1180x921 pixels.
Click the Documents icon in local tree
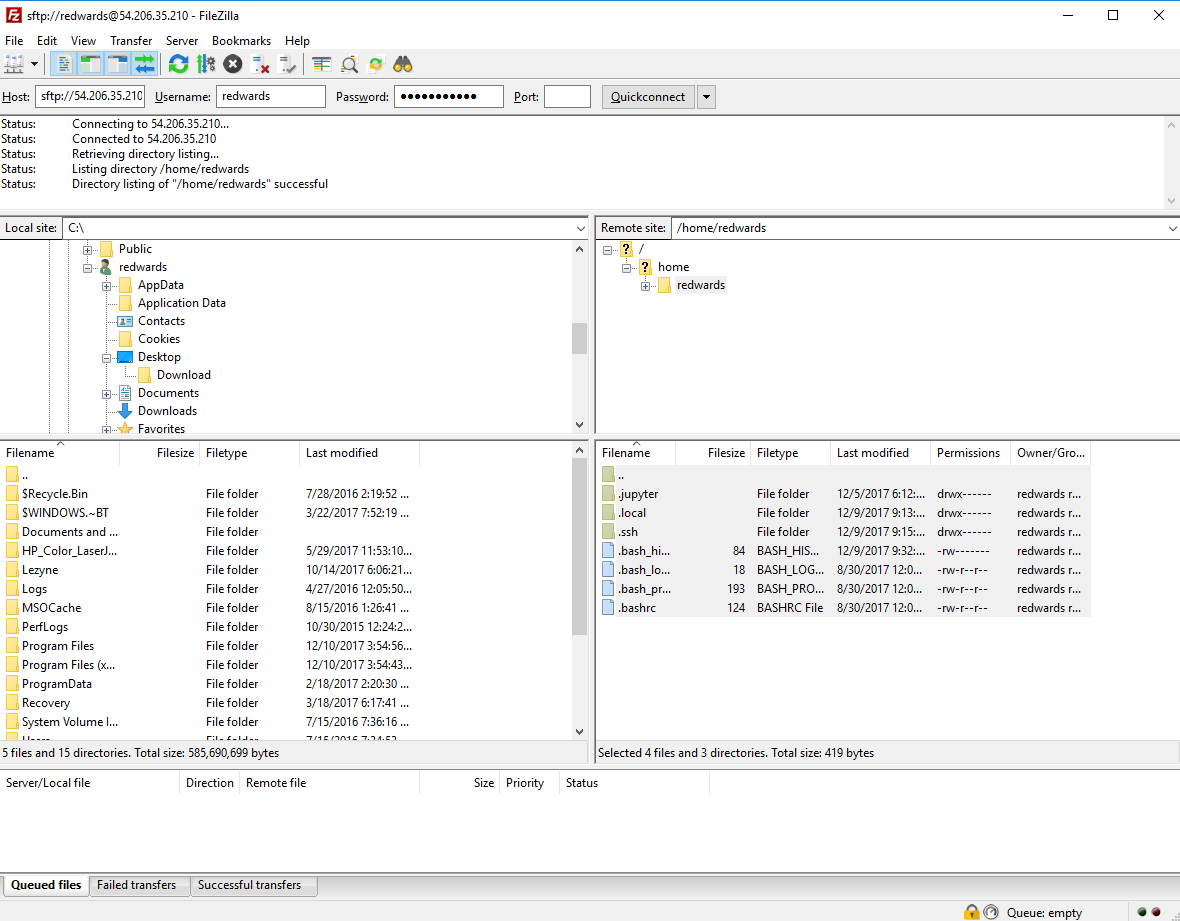[126, 393]
